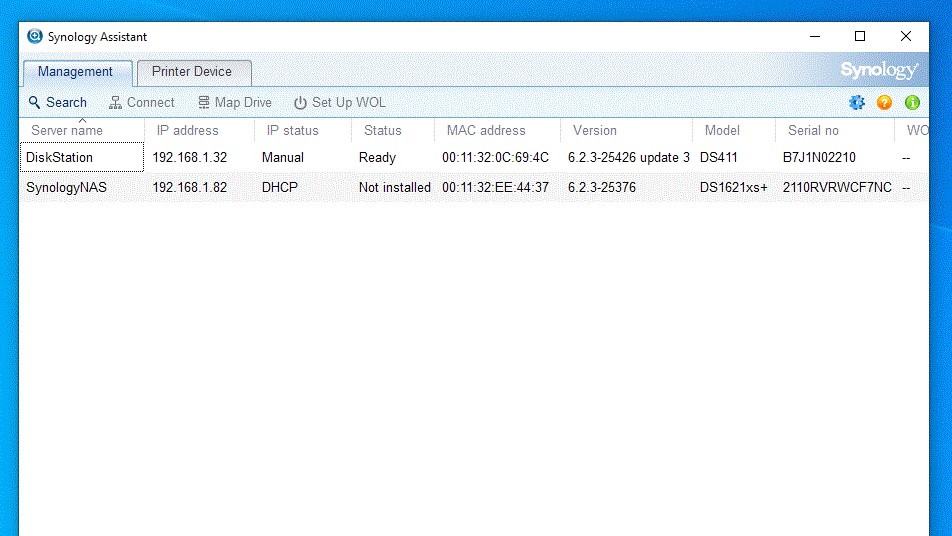952x536 pixels.
Task: Close the Synology Assistant window
Action: (x=905, y=36)
